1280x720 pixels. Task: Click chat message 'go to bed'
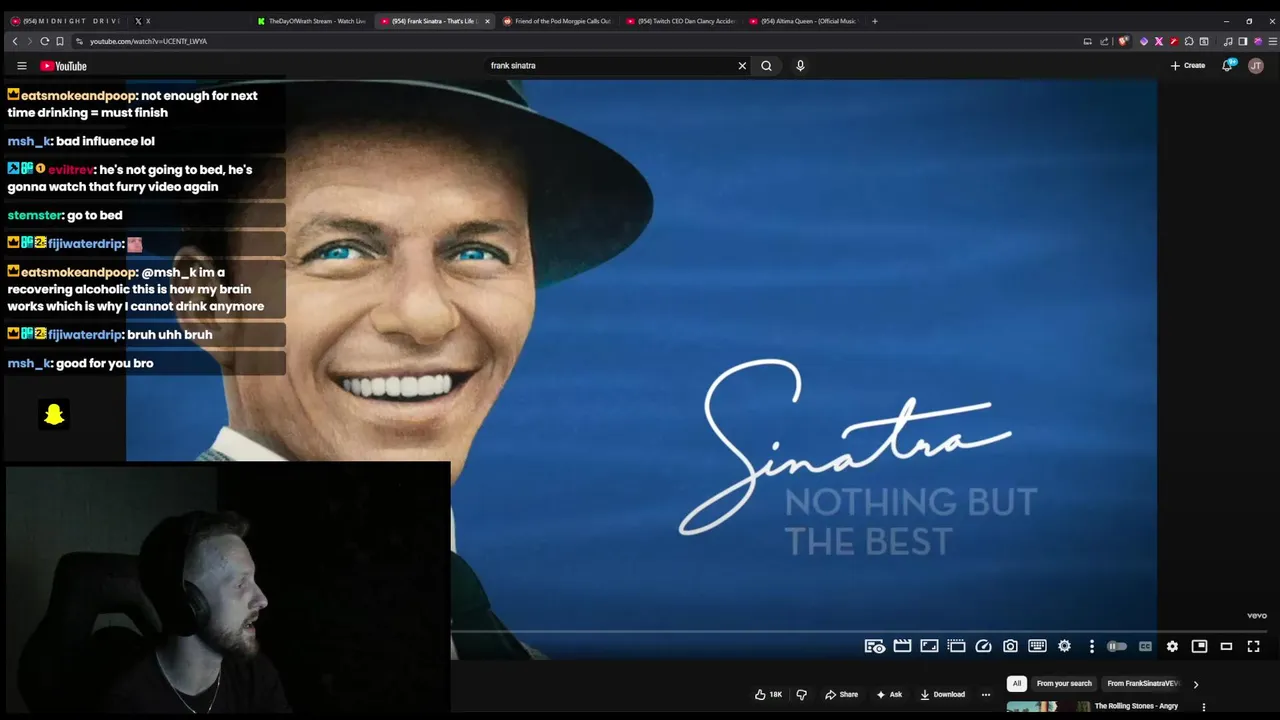(x=94, y=215)
